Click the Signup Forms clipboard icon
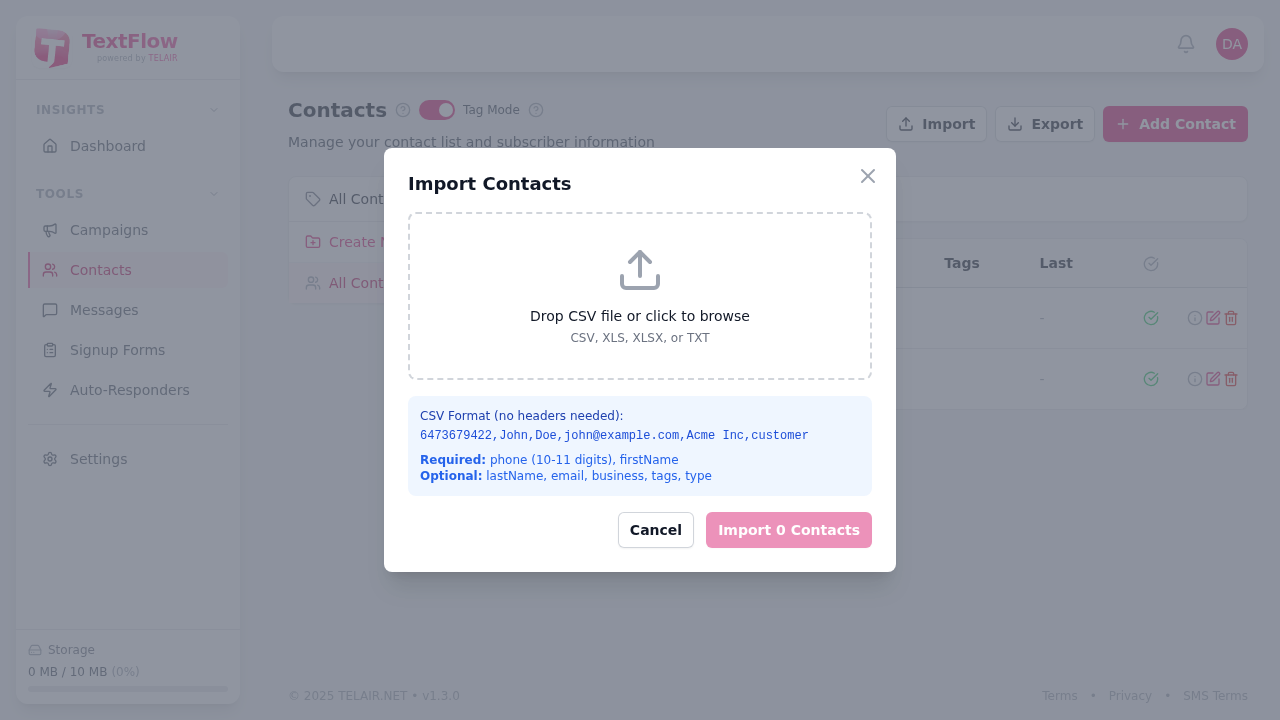Viewport: 1280px width, 720px height. click(x=51, y=350)
